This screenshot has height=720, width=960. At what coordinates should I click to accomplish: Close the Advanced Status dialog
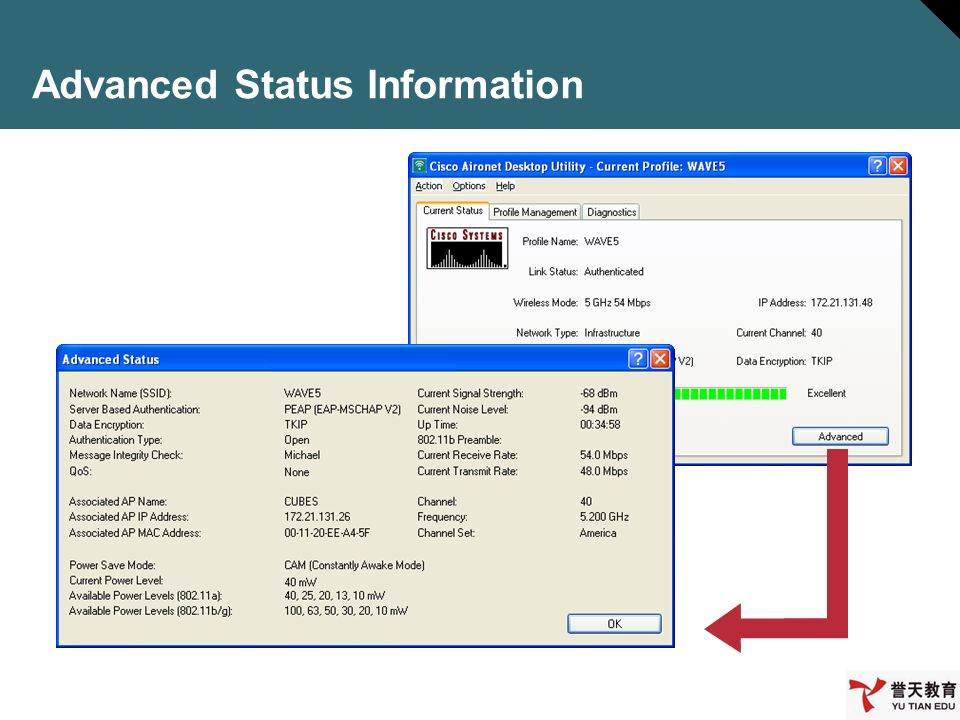click(659, 359)
